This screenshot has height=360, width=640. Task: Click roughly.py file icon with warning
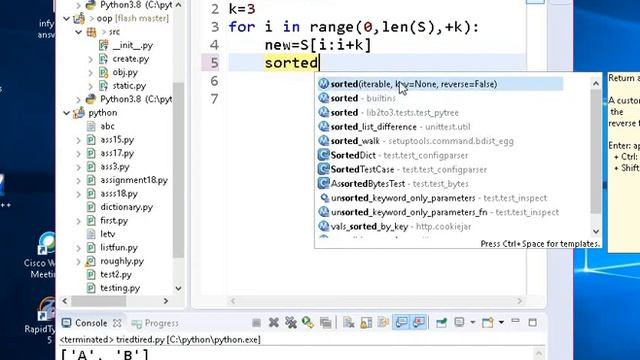click(91, 261)
